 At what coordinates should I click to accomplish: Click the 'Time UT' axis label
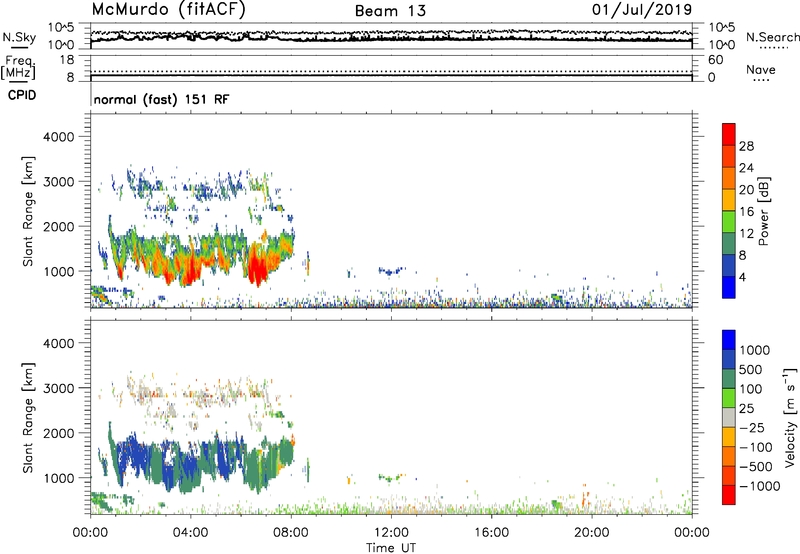tap(391, 548)
